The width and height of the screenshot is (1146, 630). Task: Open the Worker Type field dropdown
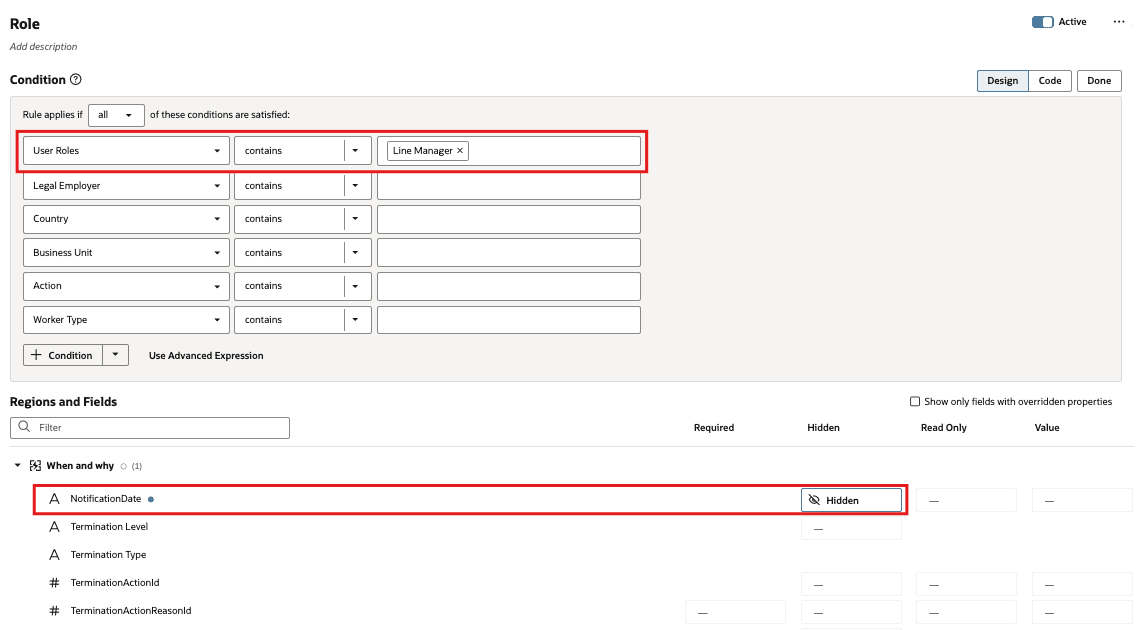point(126,319)
